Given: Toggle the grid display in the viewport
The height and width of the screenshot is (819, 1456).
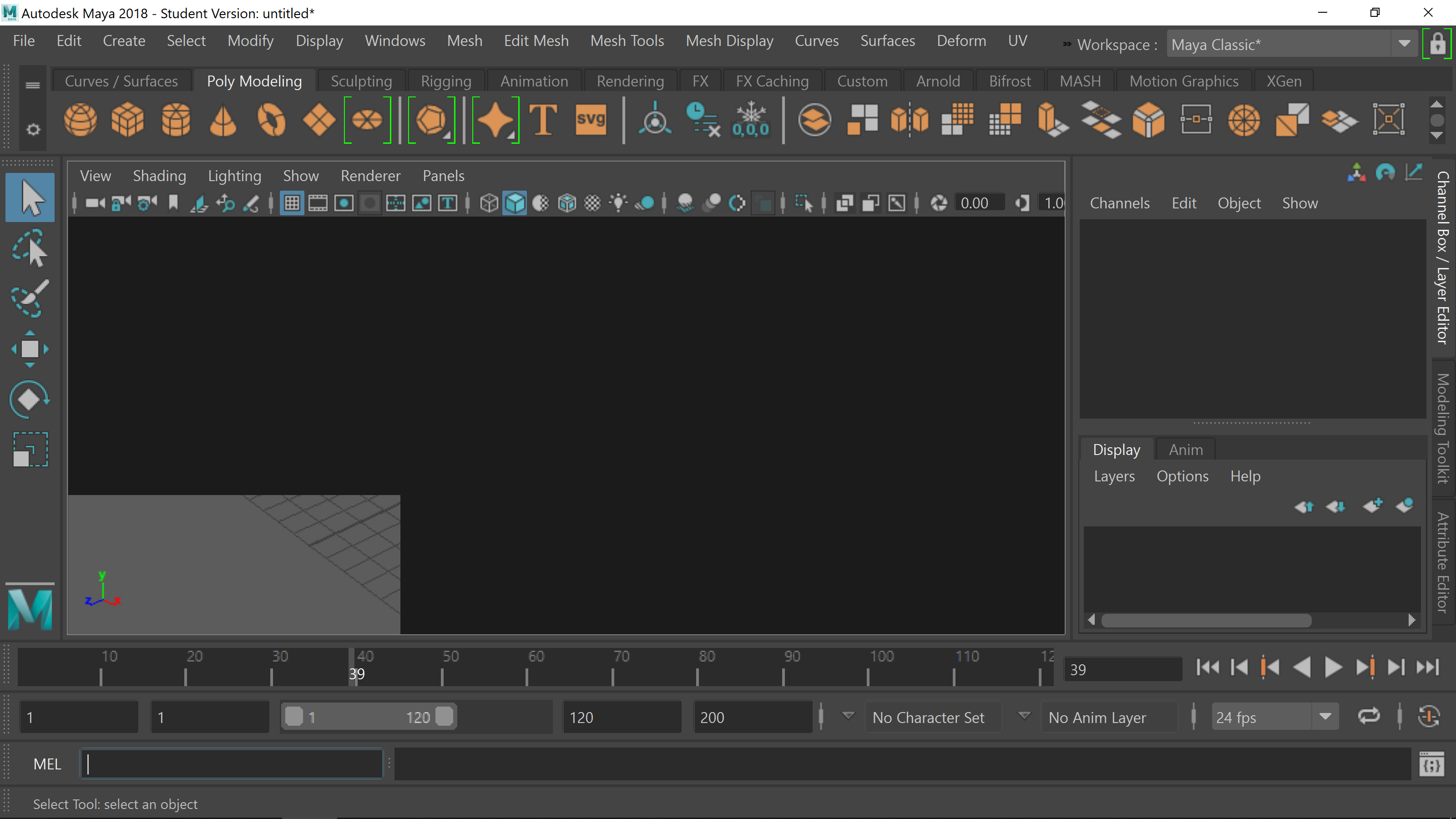Looking at the screenshot, I should coord(292,203).
